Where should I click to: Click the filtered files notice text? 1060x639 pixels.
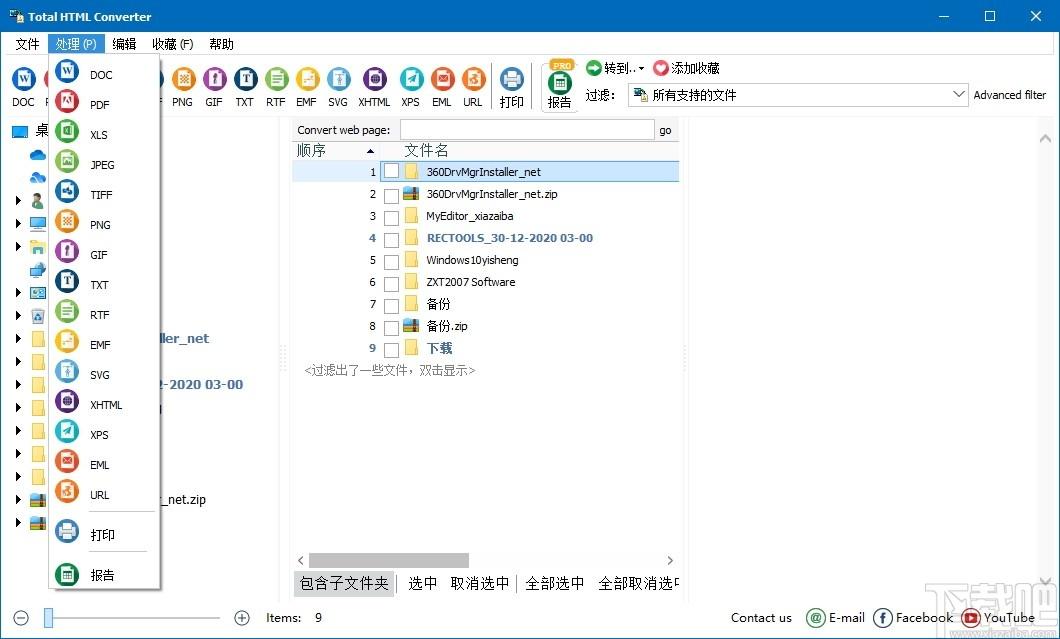390,370
